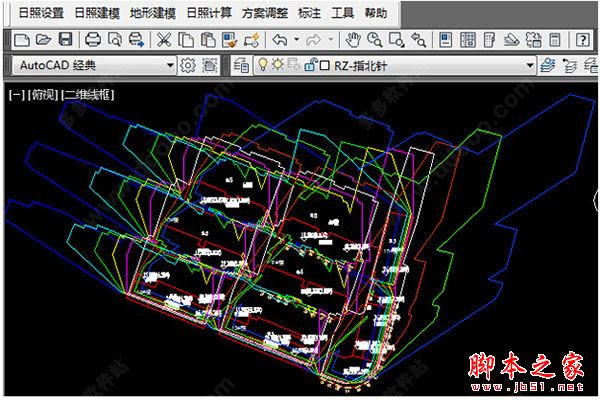Screen dimensions: 600x403
Task: Toggle the layer lock padlock icon
Action: [x=310, y=65]
